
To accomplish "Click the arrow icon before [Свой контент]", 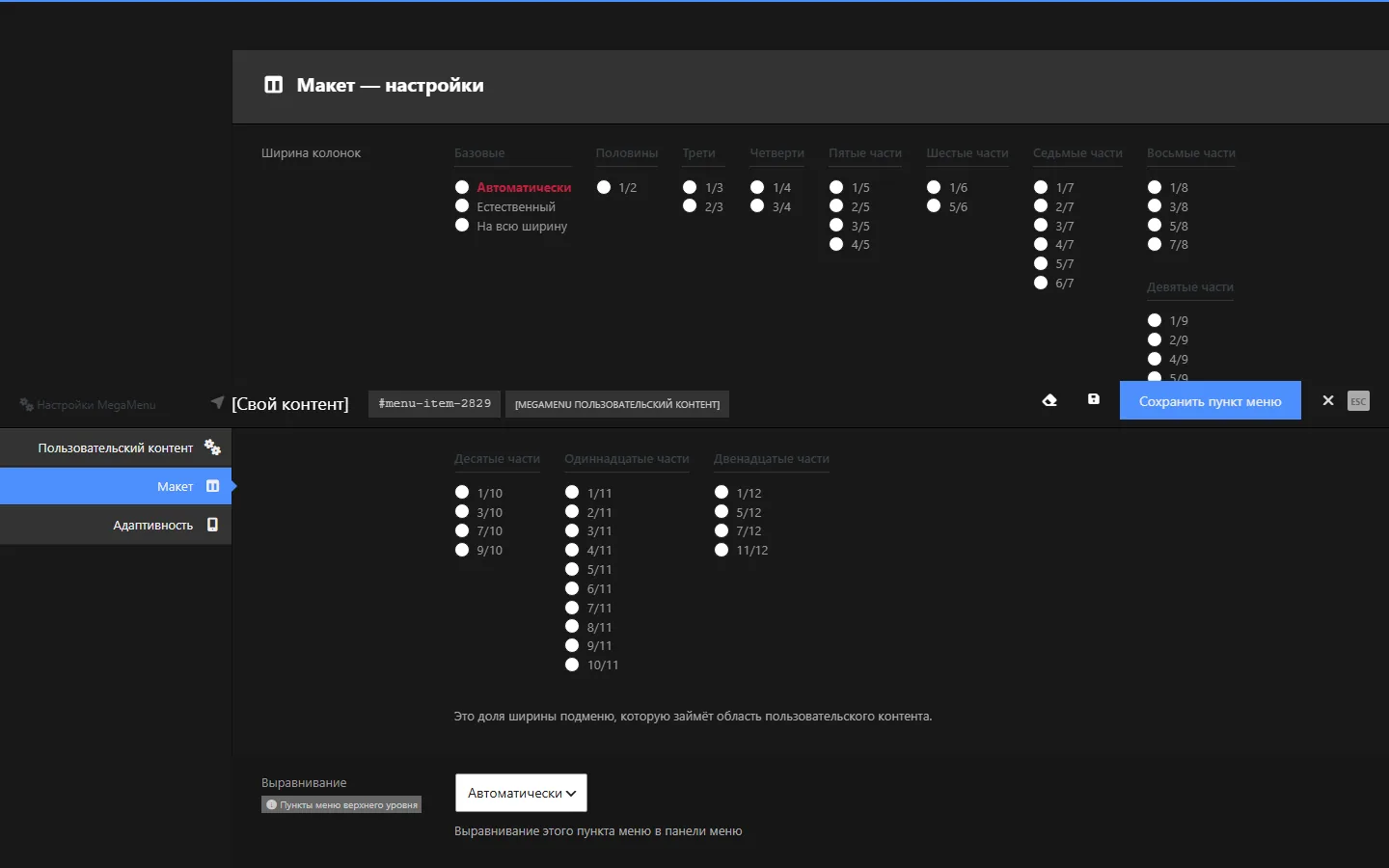I will (x=217, y=402).
